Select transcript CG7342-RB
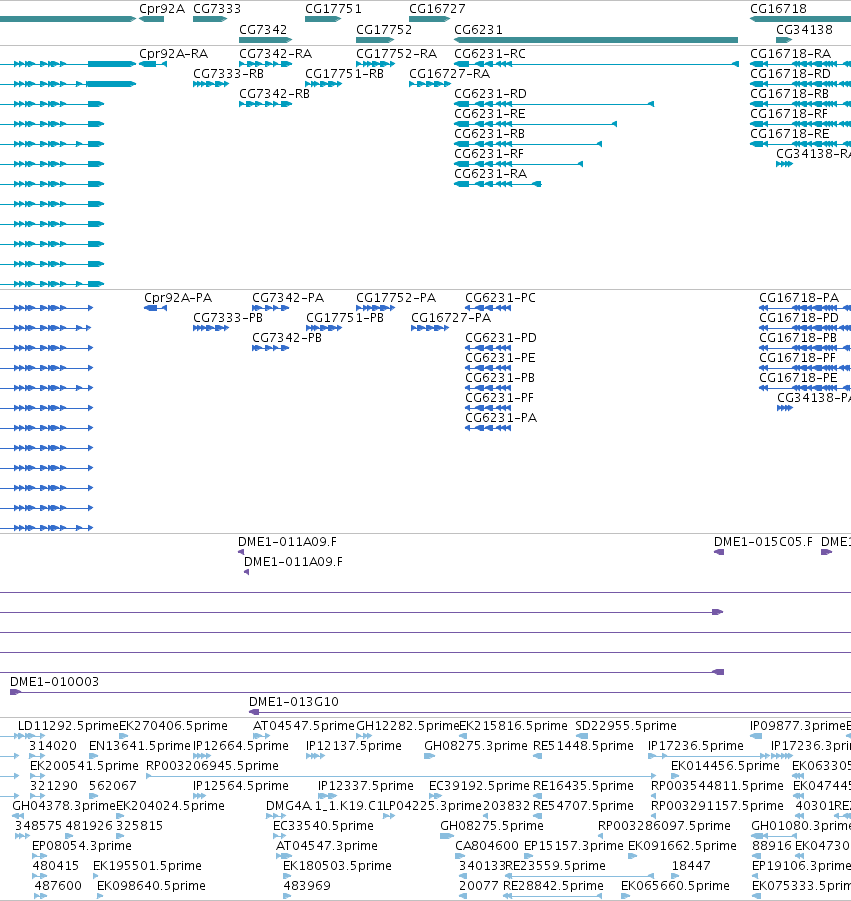Screen dimensions: 851x901 [274, 94]
